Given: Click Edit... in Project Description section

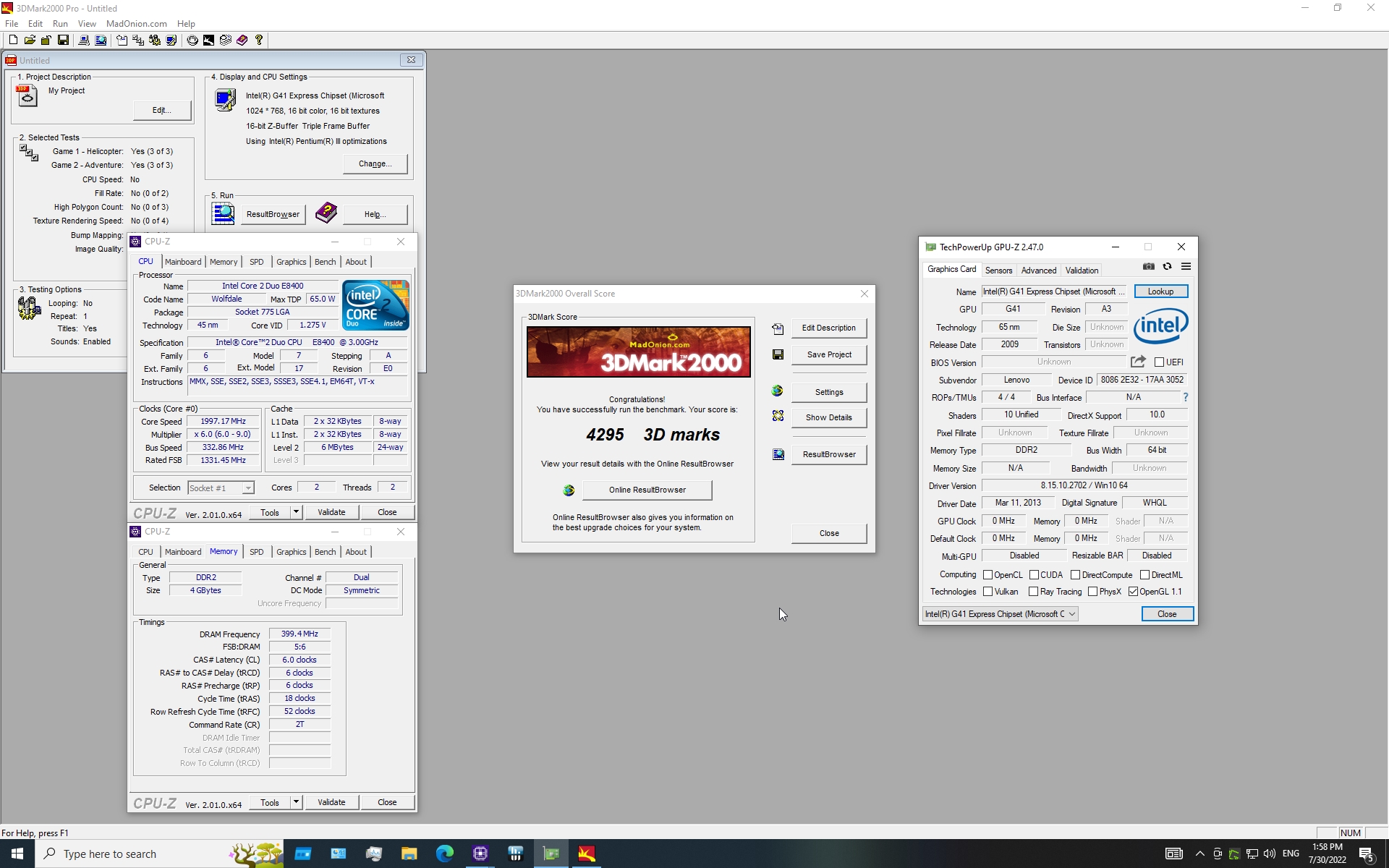Looking at the screenshot, I should (162, 110).
